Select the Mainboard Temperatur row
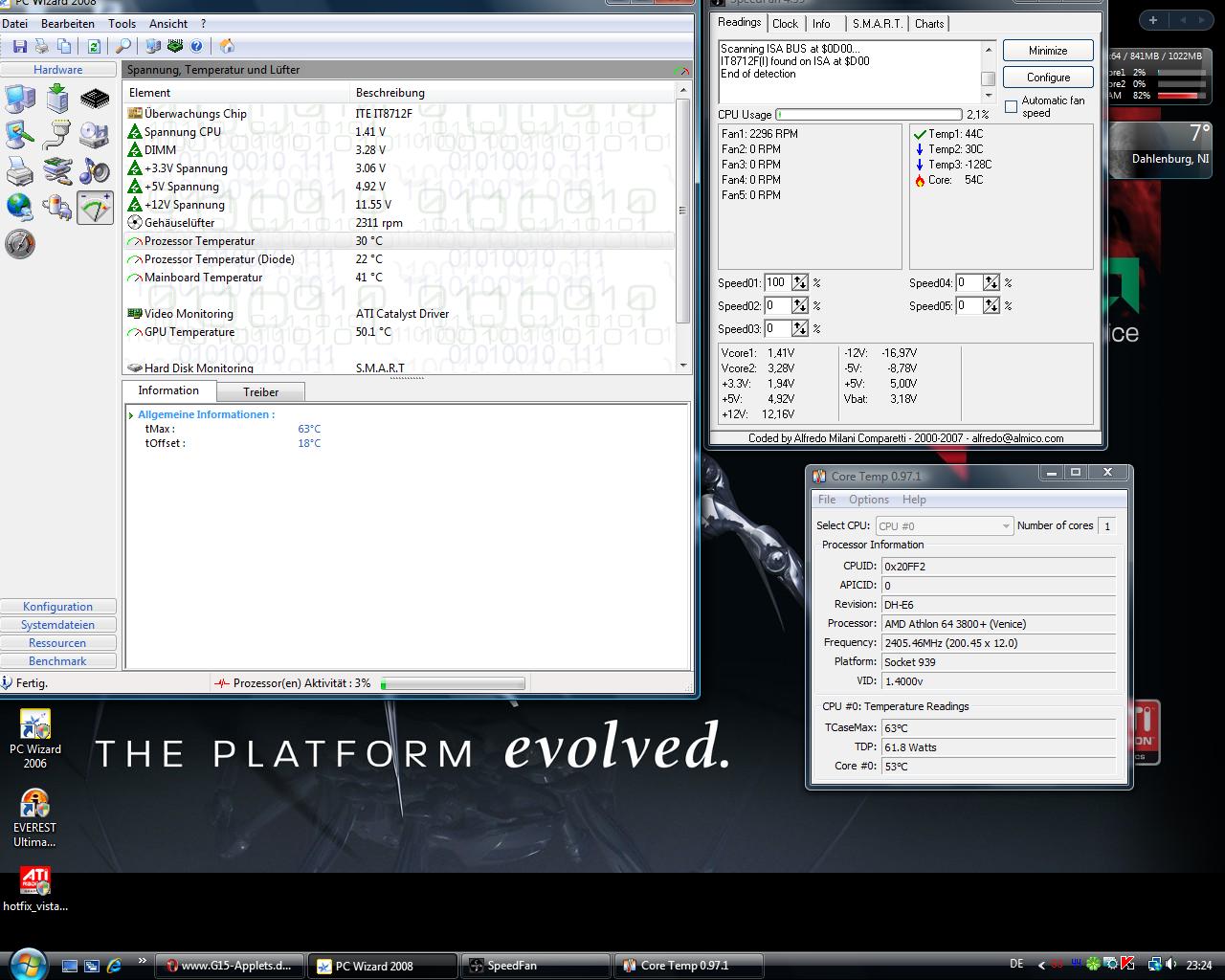The height and width of the screenshot is (980, 1225). click(400, 278)
